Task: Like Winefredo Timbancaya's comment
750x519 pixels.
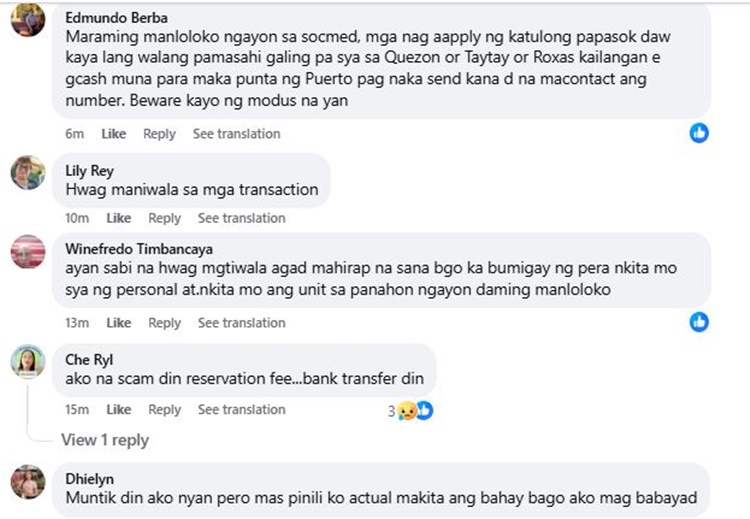Action: click(x=119, y=323)
